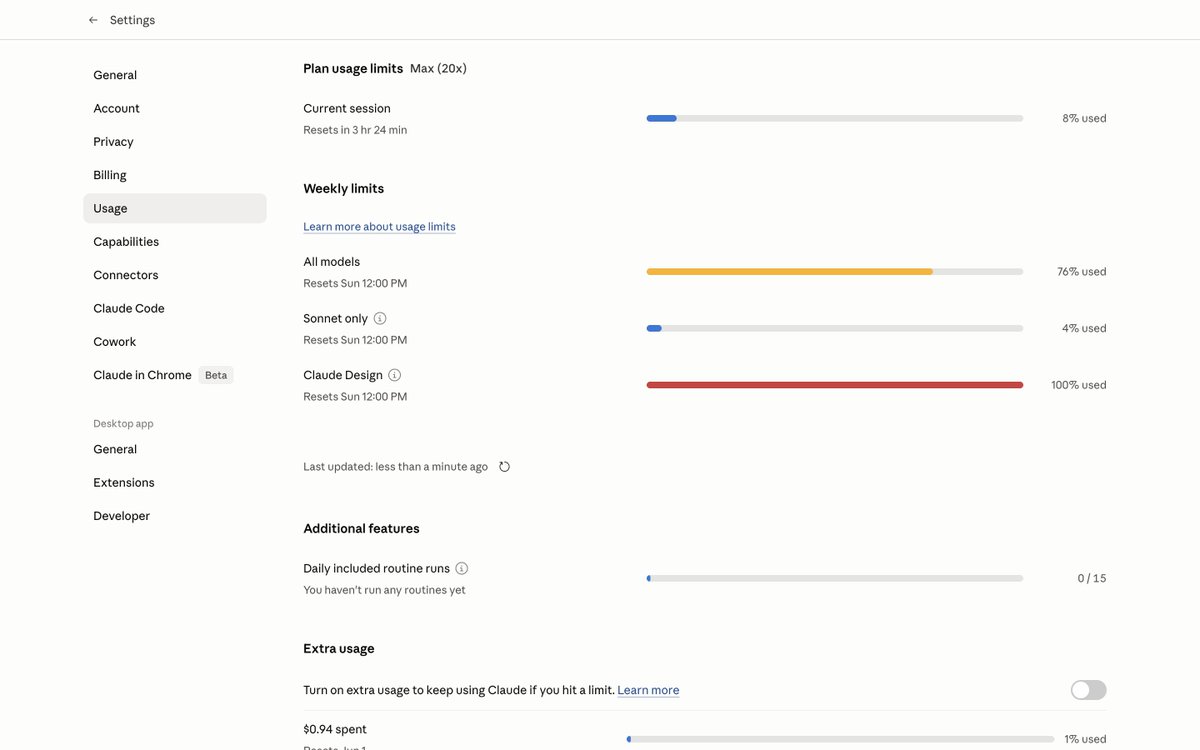Click the Claude Design label
Viewport: 1200px width, 750px height.
click(x=343, y=375)
